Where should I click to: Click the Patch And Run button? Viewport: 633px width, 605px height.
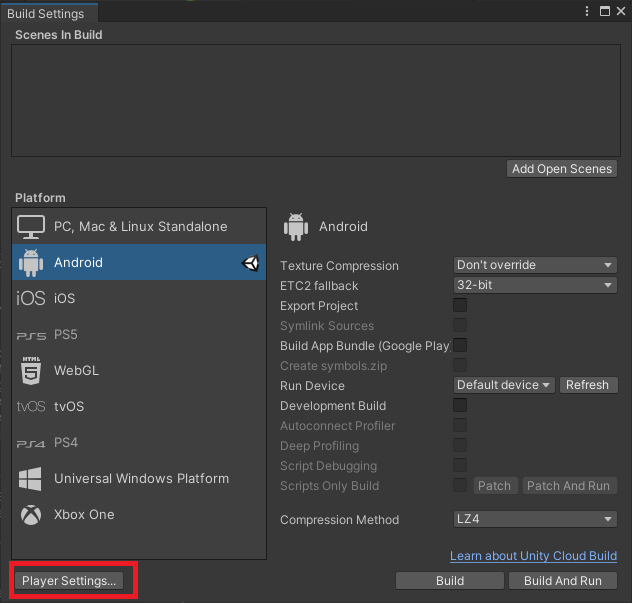pos(569,486)
